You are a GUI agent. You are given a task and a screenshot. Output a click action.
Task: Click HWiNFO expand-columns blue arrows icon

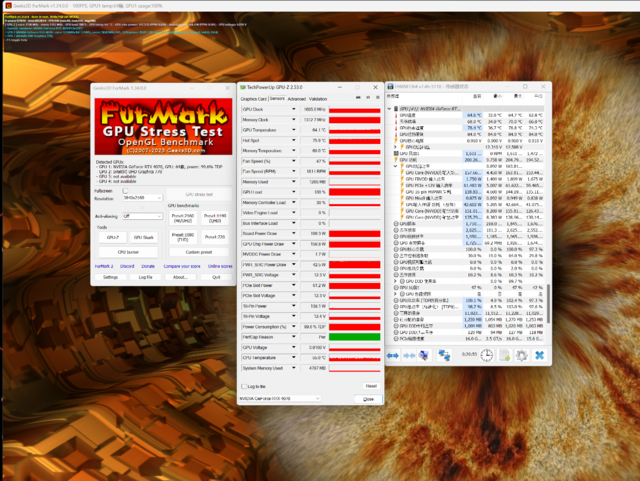pos(393,356)
